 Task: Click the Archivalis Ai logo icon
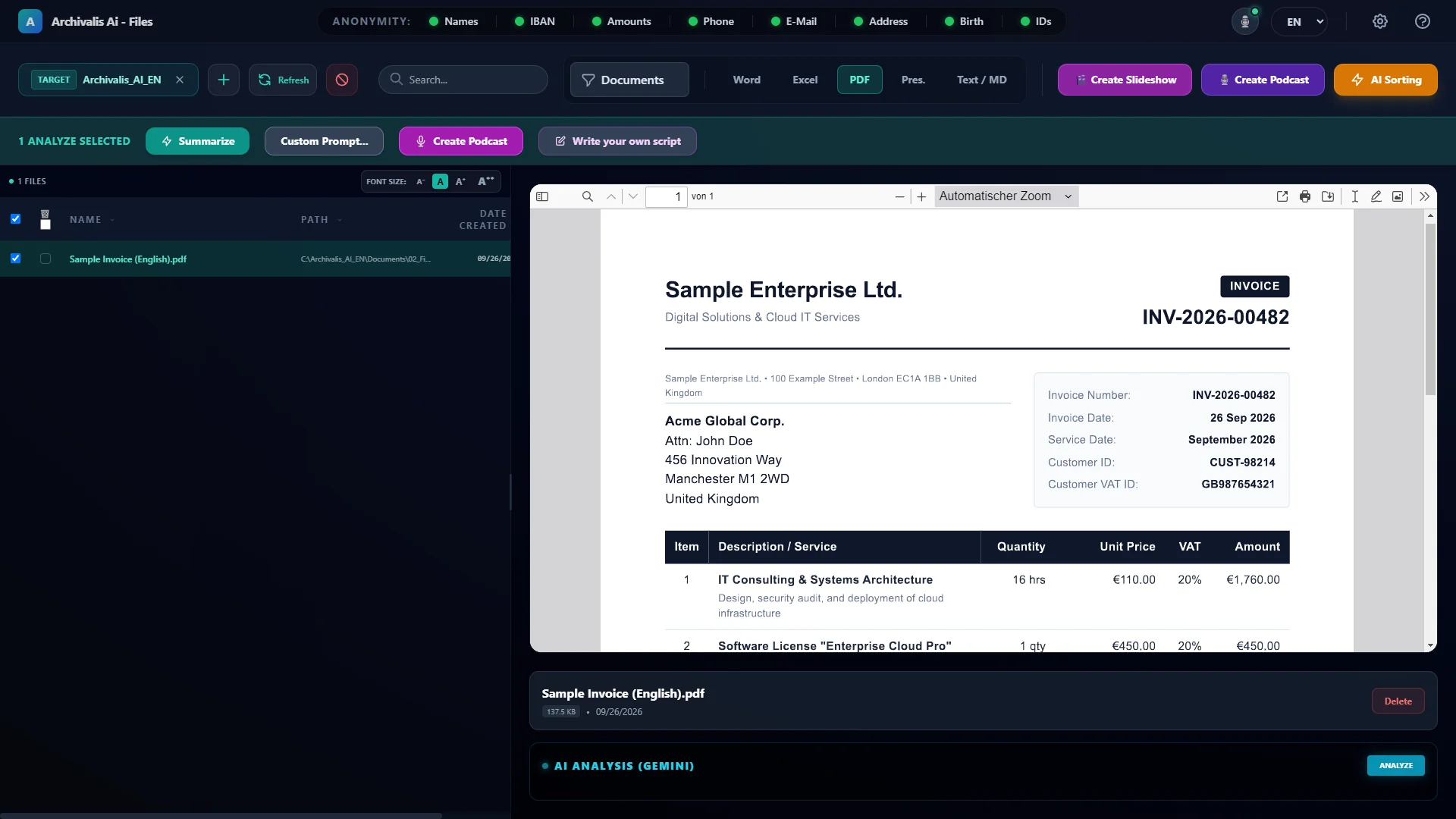coord(30,21)
